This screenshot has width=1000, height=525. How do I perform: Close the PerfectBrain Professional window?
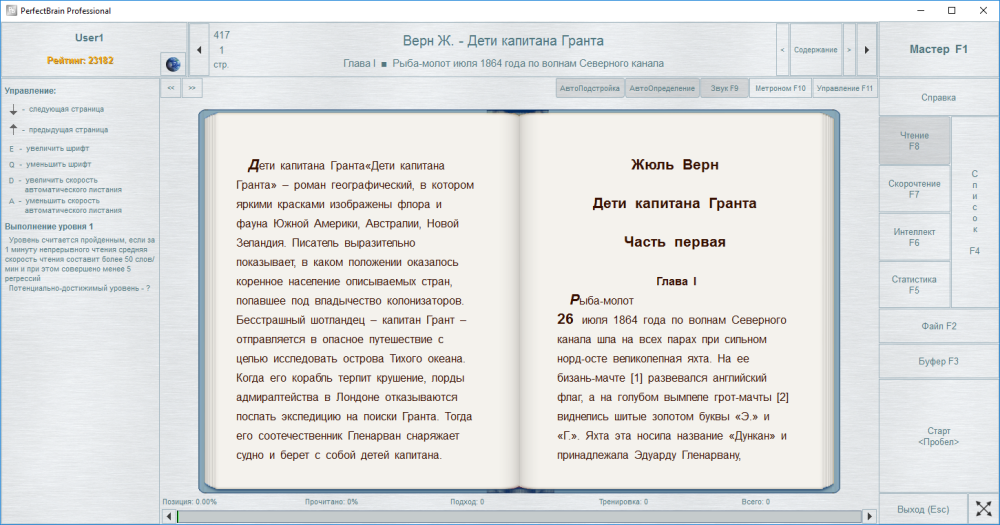(x=983, y=10)
